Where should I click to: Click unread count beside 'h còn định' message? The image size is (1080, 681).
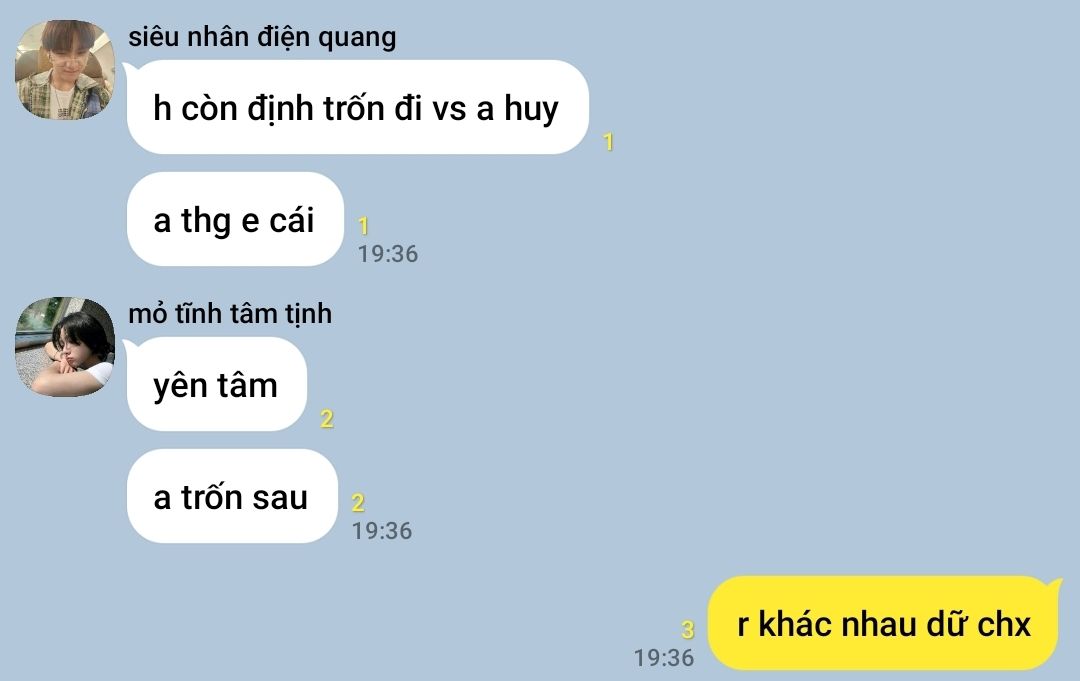[x=608, y=142]
